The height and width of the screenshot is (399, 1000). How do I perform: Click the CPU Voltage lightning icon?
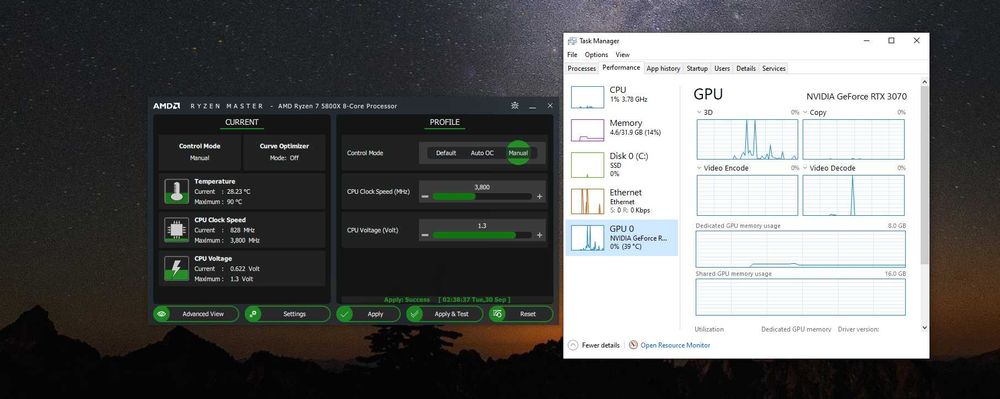[177, 268]
